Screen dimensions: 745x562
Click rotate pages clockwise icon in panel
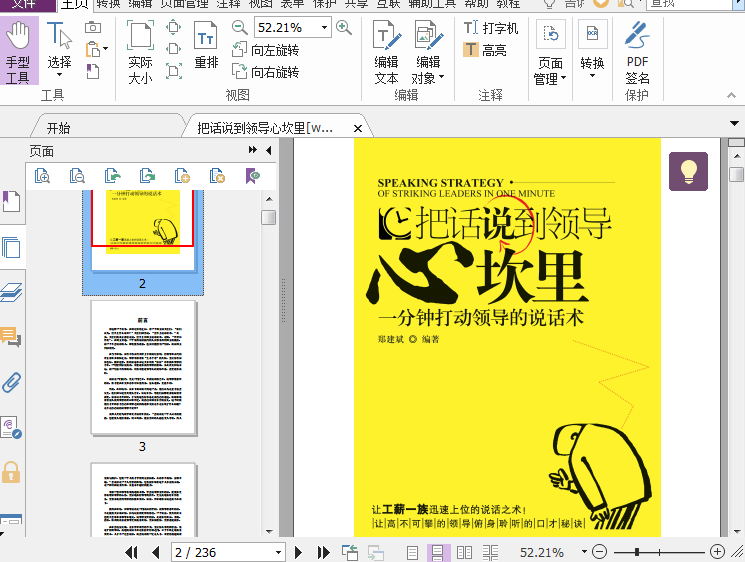tap(147, 176)
